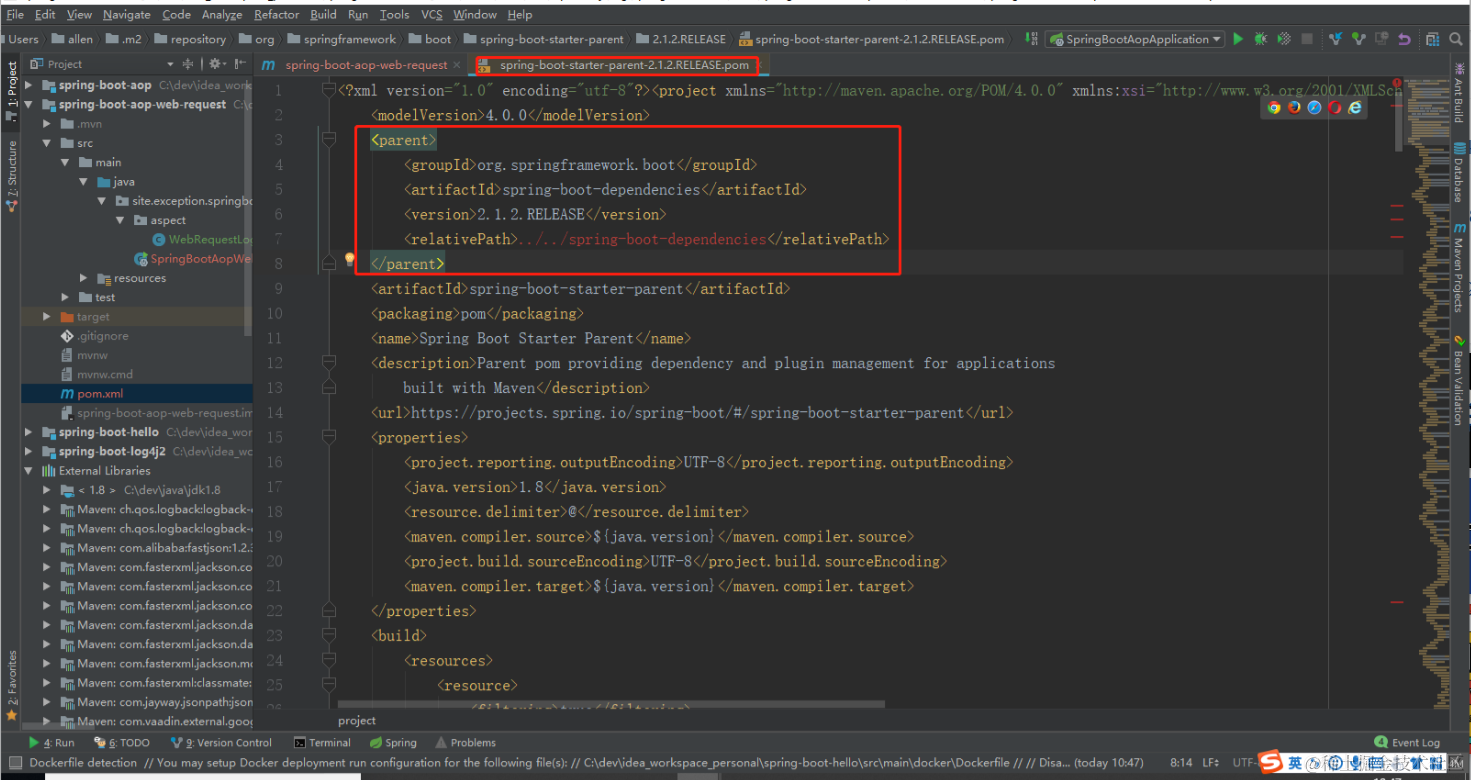Expand the resources folder
1471x780 pixels.
pos(84,278)
